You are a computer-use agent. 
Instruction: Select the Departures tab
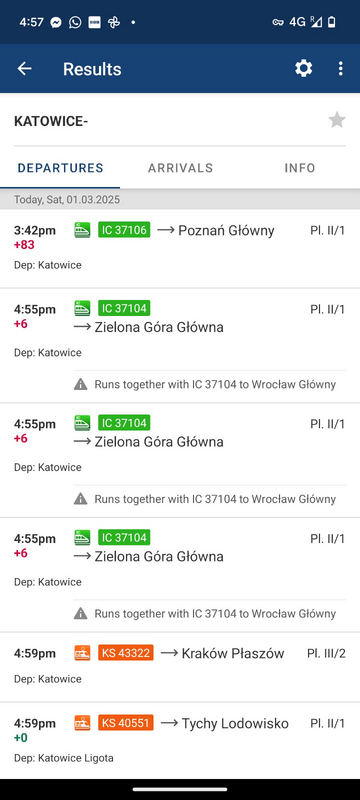(x=60, y=168)
